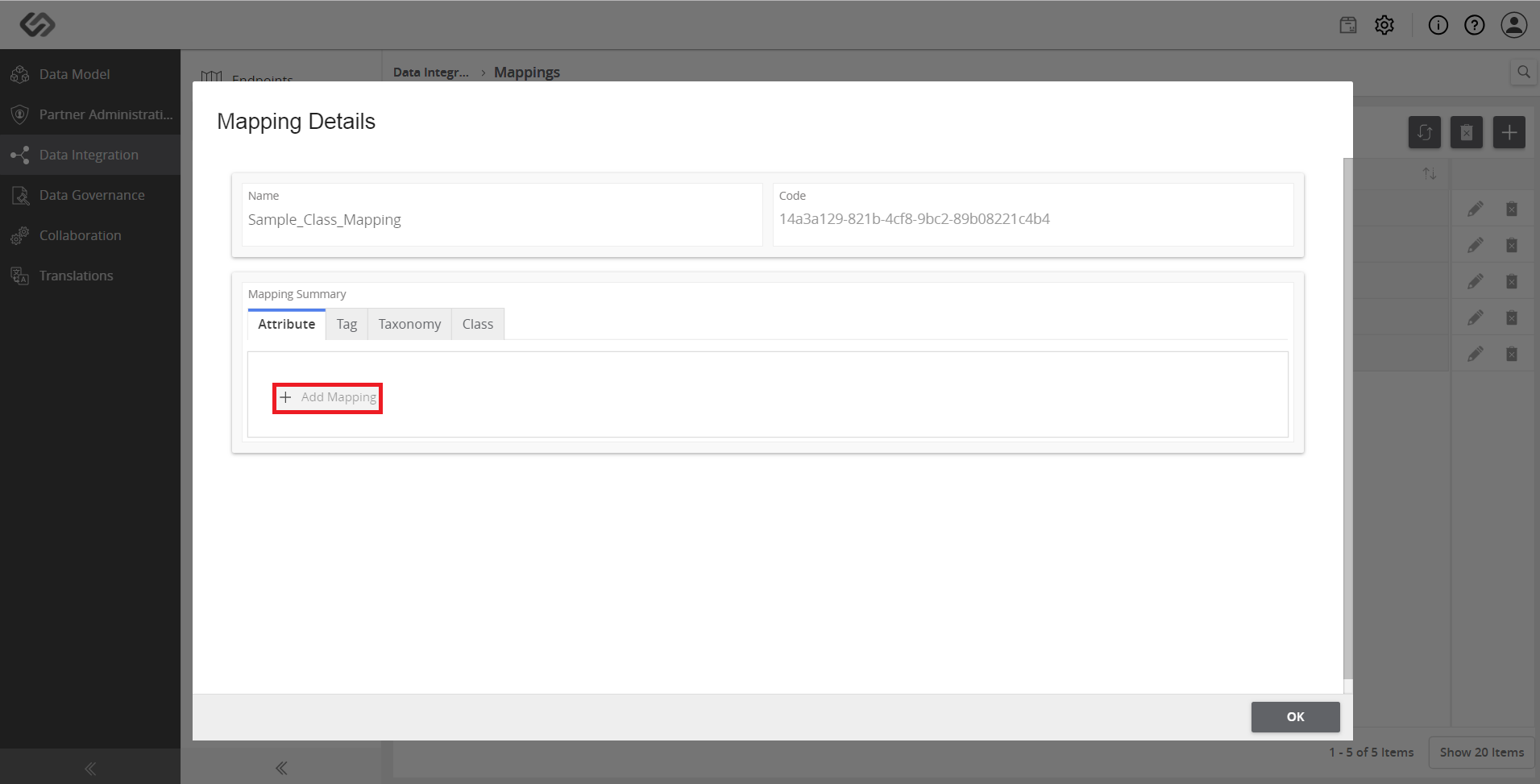Click the info circle icon
The height and width of the screenshot is (784, 1540).
pyautogui.click(x=1438, y=25)
